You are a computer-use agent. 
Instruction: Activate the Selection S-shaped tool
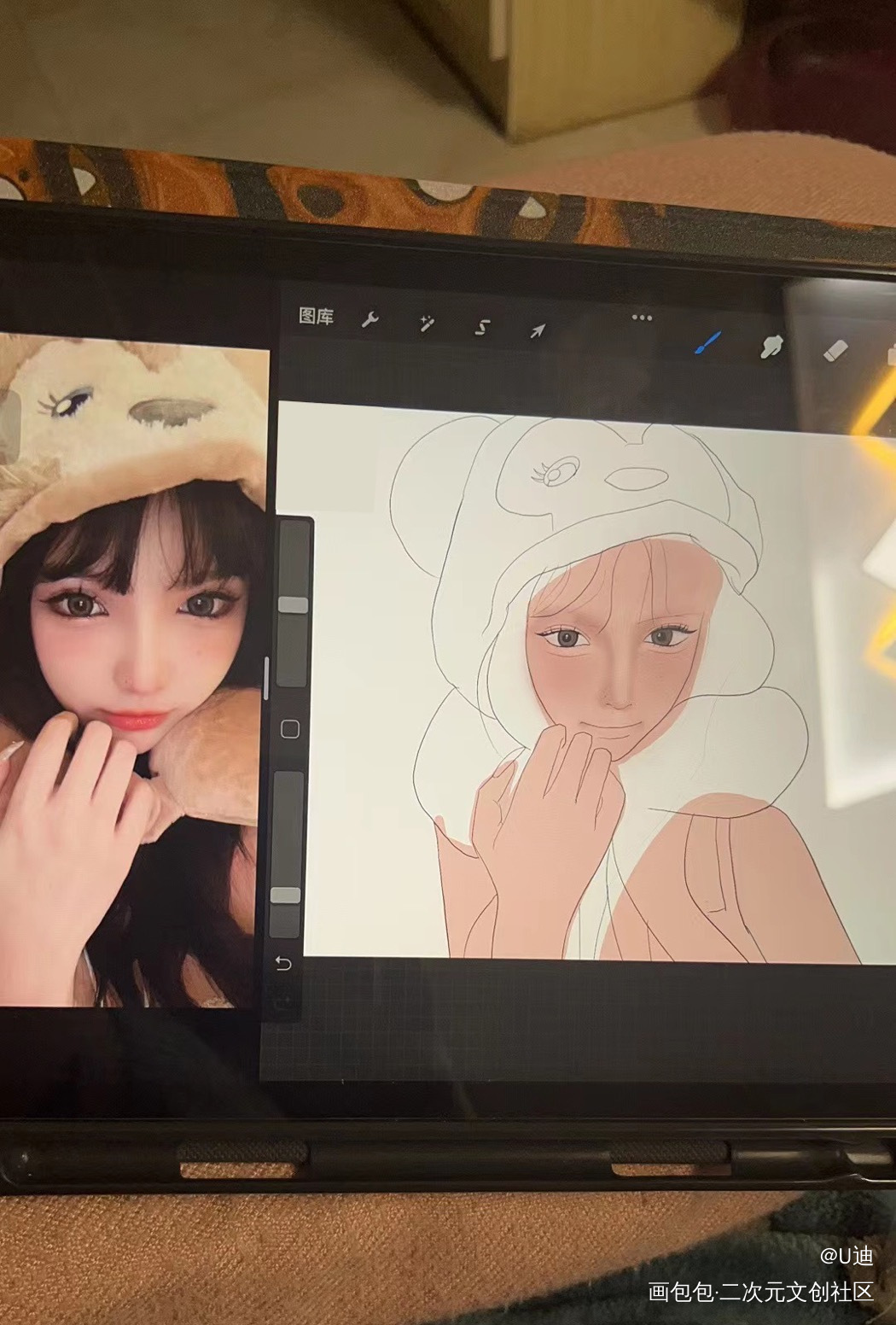pyautogui.click(x=483, y=327)
